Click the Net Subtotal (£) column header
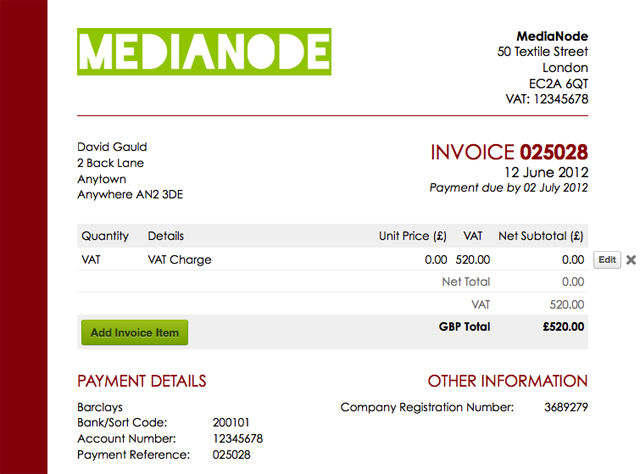 click(541, 236)
